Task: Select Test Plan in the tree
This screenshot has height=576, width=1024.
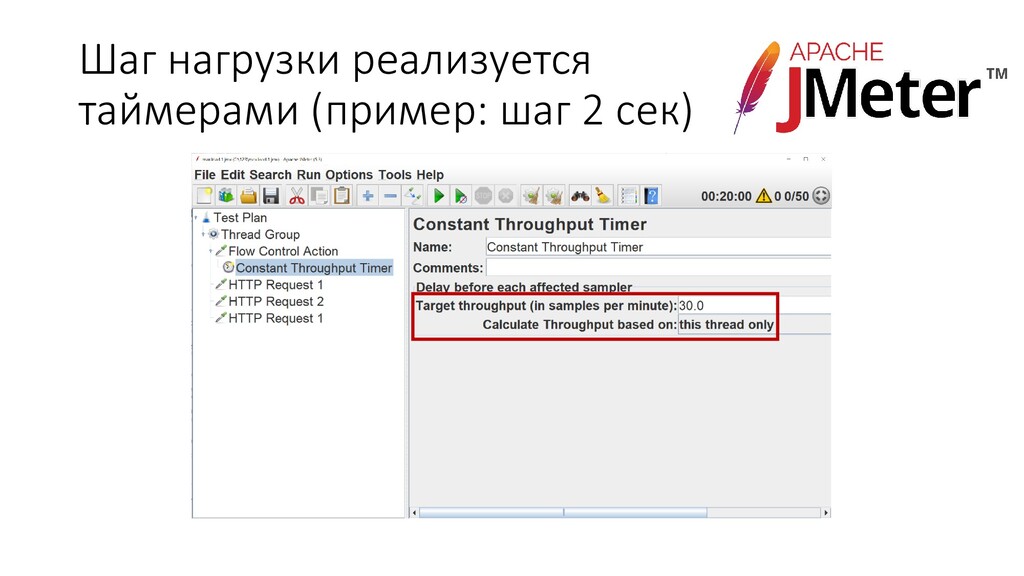Action: [x=240, y=217]
